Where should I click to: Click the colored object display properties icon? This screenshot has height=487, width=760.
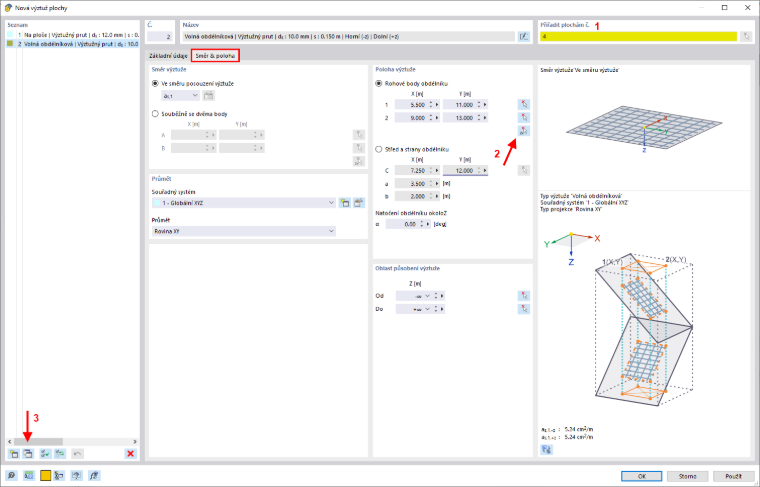pos(59,476)
